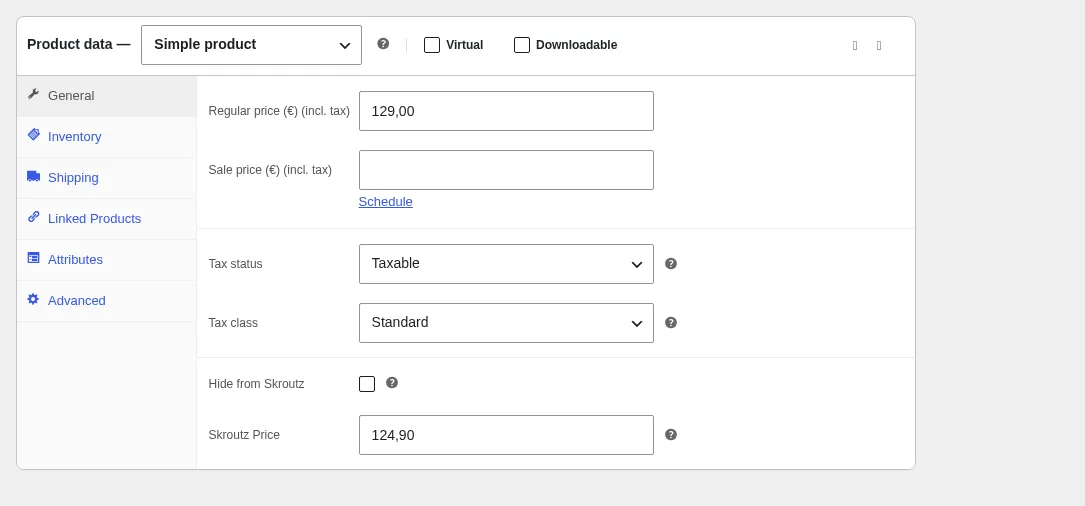Screen dimensions: 1085x506
Task: Click help icon beside Hide from Skroutz
Action: point(392,383)
